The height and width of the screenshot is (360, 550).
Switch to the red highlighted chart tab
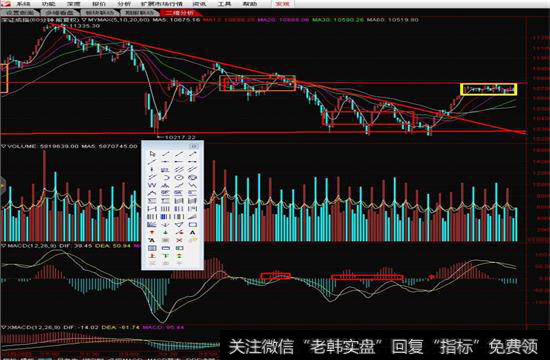(180, 13)
